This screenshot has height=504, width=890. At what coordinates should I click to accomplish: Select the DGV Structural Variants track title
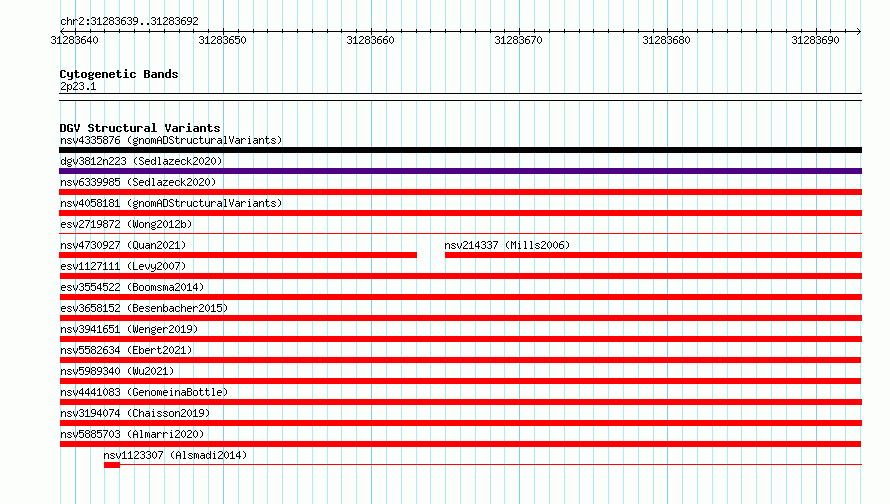140,128
